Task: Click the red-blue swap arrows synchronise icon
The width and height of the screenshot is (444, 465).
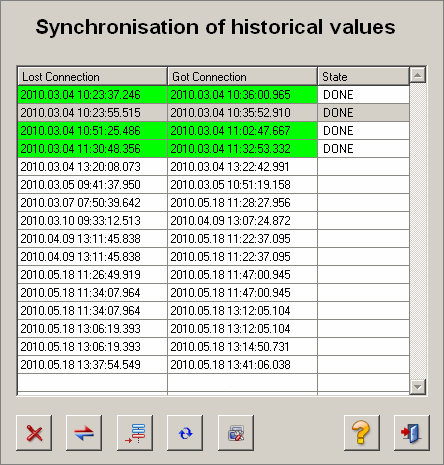Action: coord(84,433)
